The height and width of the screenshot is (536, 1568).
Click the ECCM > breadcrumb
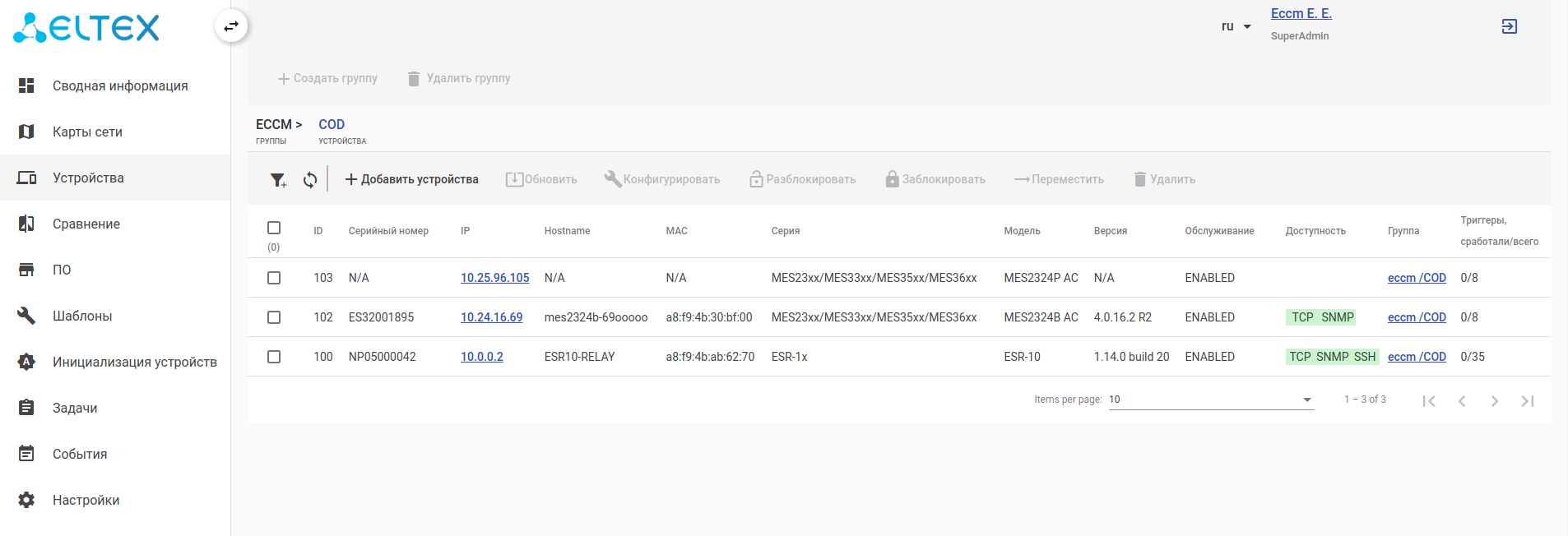tap(279, 124)
